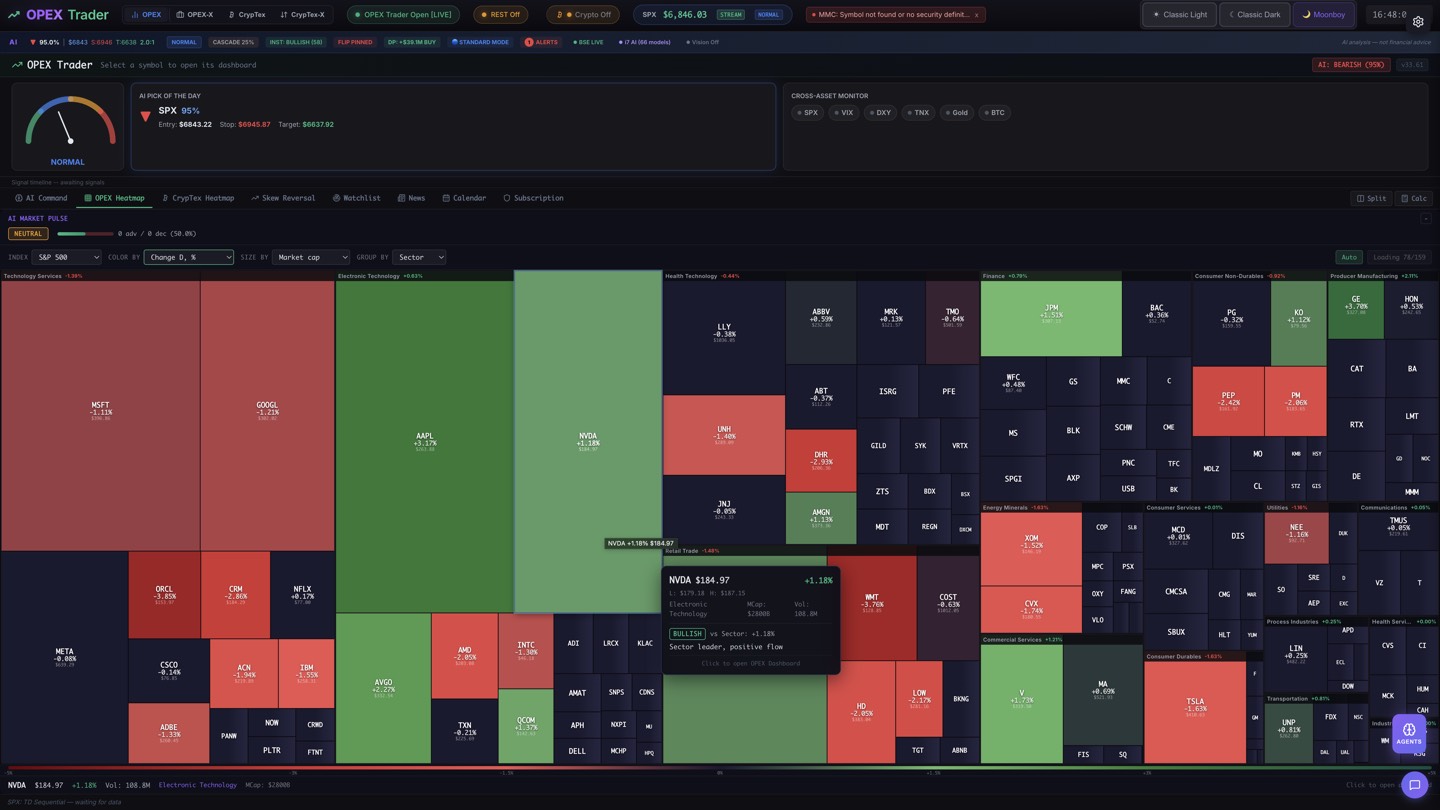The width and height of the screenshot is (1440, 810).
Task: Dismiss the MMC symbol error notification
Action: [977, 15]
